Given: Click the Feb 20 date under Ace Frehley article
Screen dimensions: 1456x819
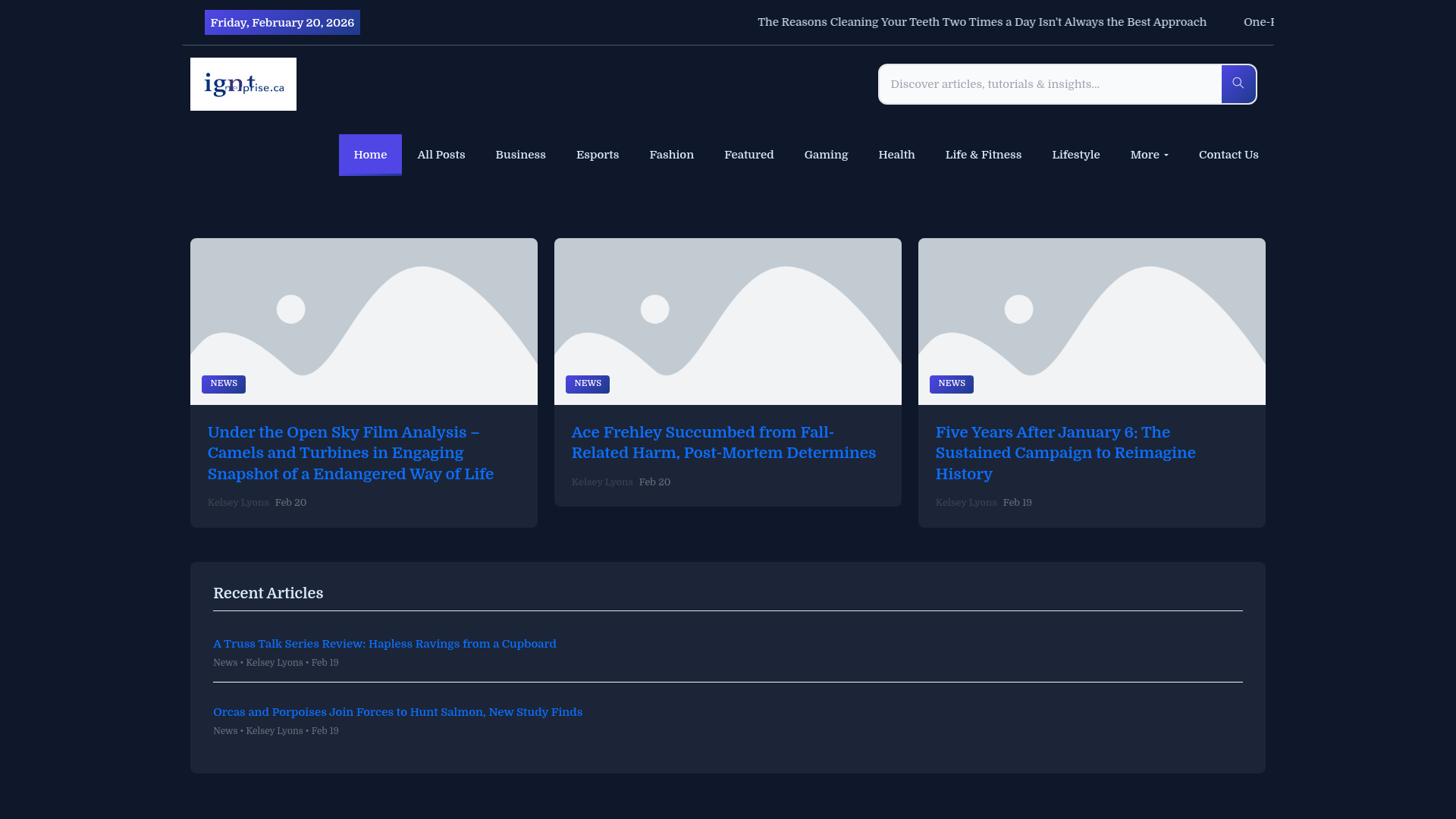Looking at the screenshot, I should (654, 482).
